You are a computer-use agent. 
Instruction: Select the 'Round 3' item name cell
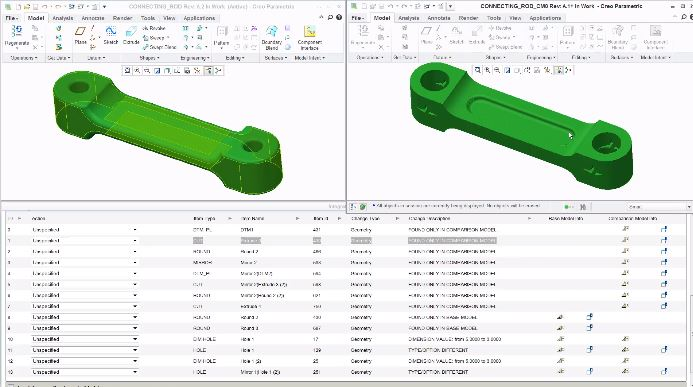[249, 328]
